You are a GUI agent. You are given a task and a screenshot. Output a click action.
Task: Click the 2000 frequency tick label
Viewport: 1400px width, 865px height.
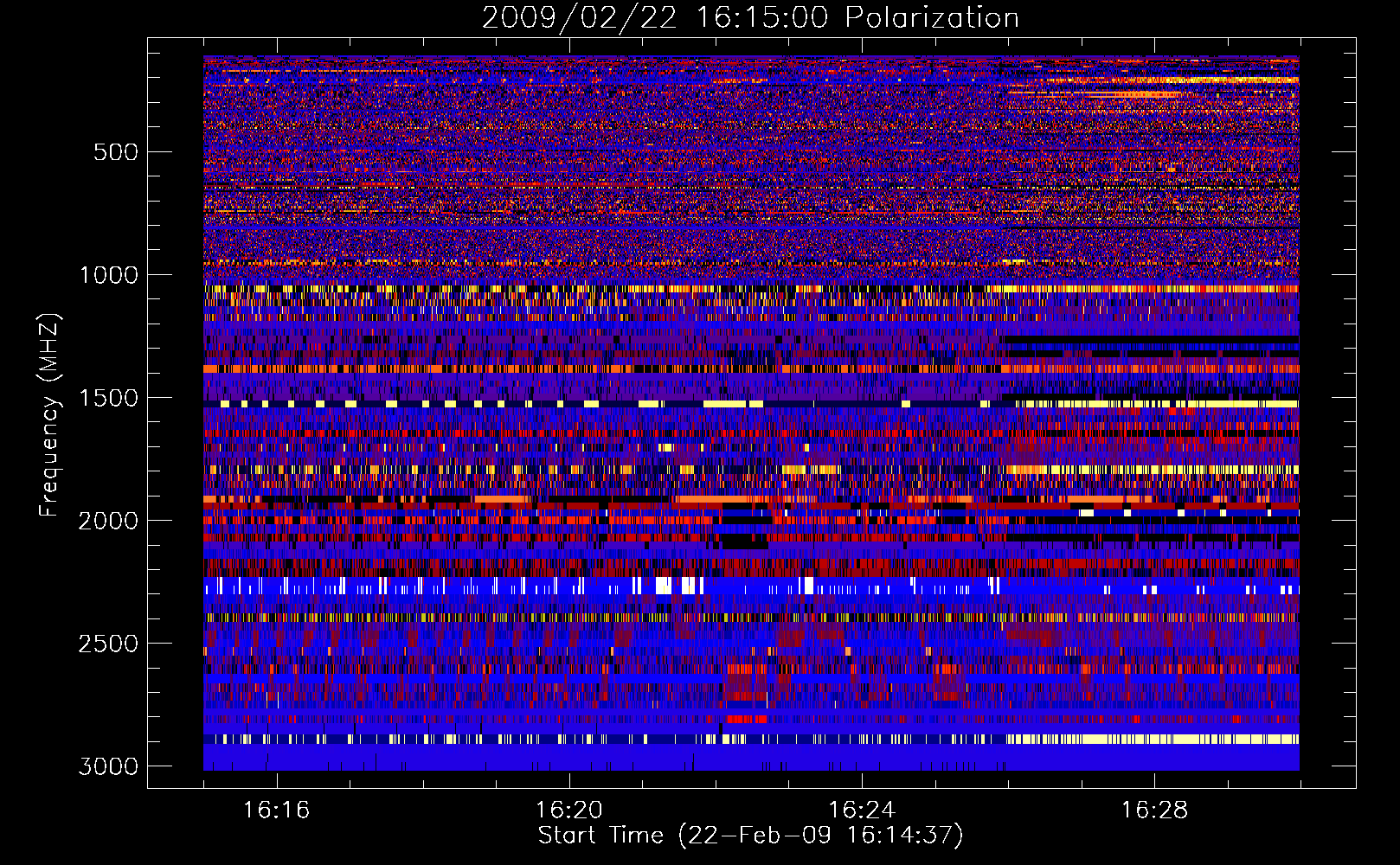109,521
